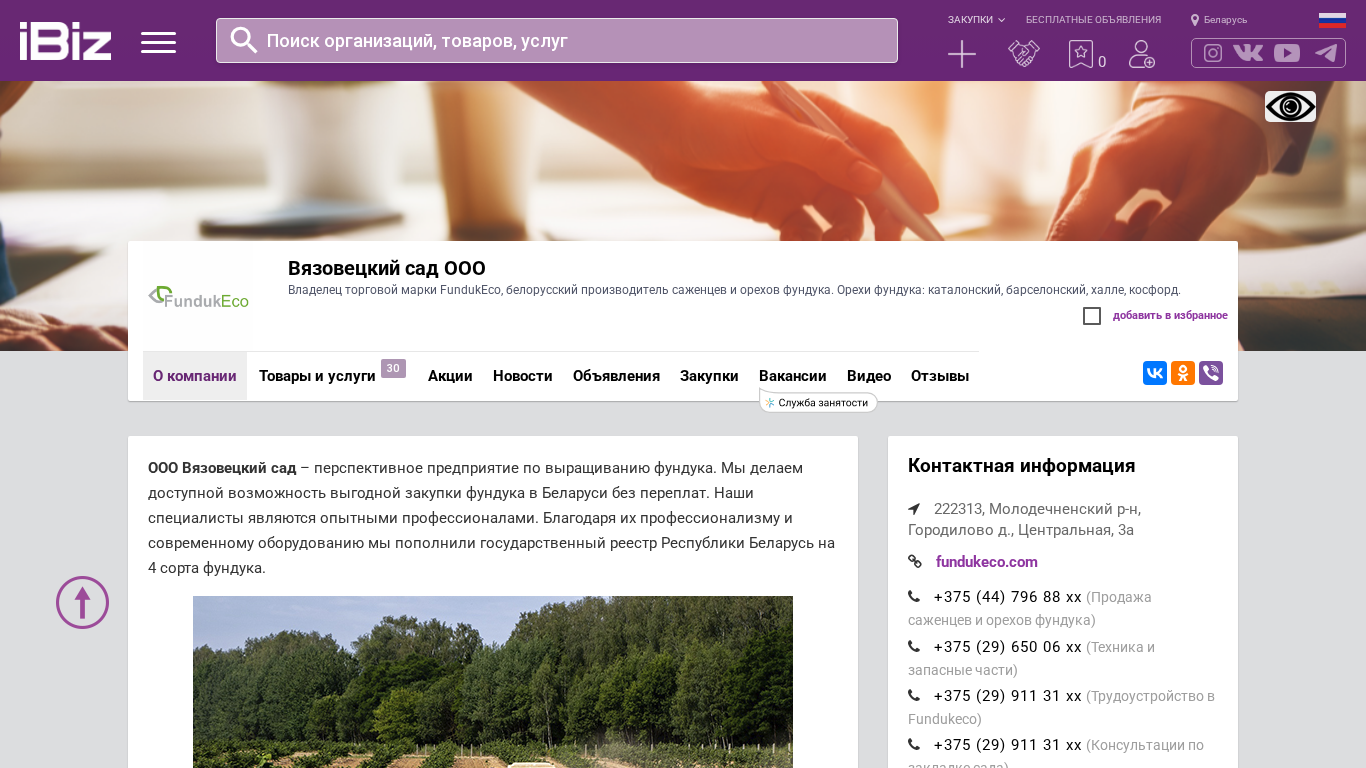This screenshot has width=1366, height=768.
Task: Click the user registration icon
Action: click(x=1142, y=54)
